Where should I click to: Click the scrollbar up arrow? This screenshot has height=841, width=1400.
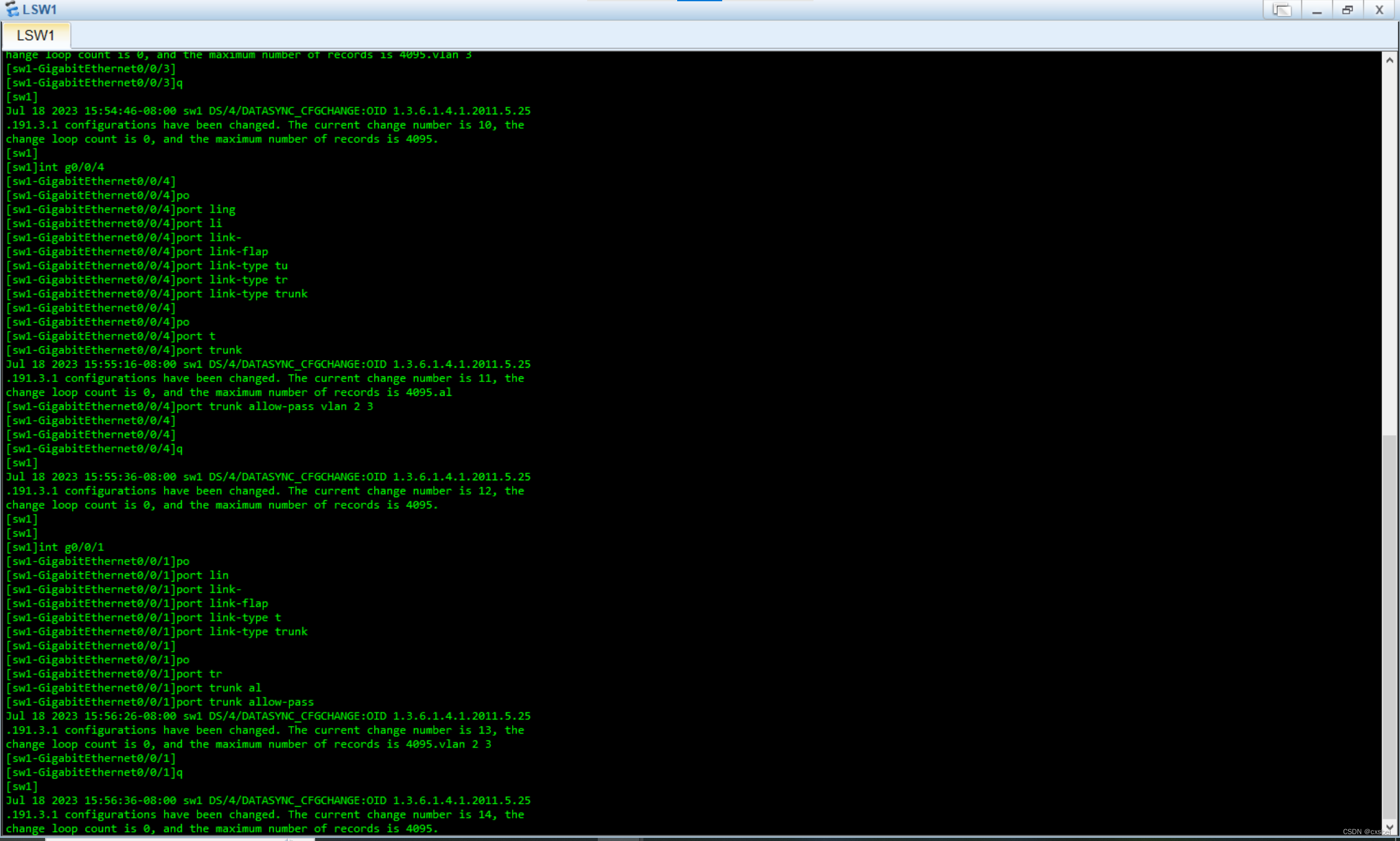coord(1389,60)
